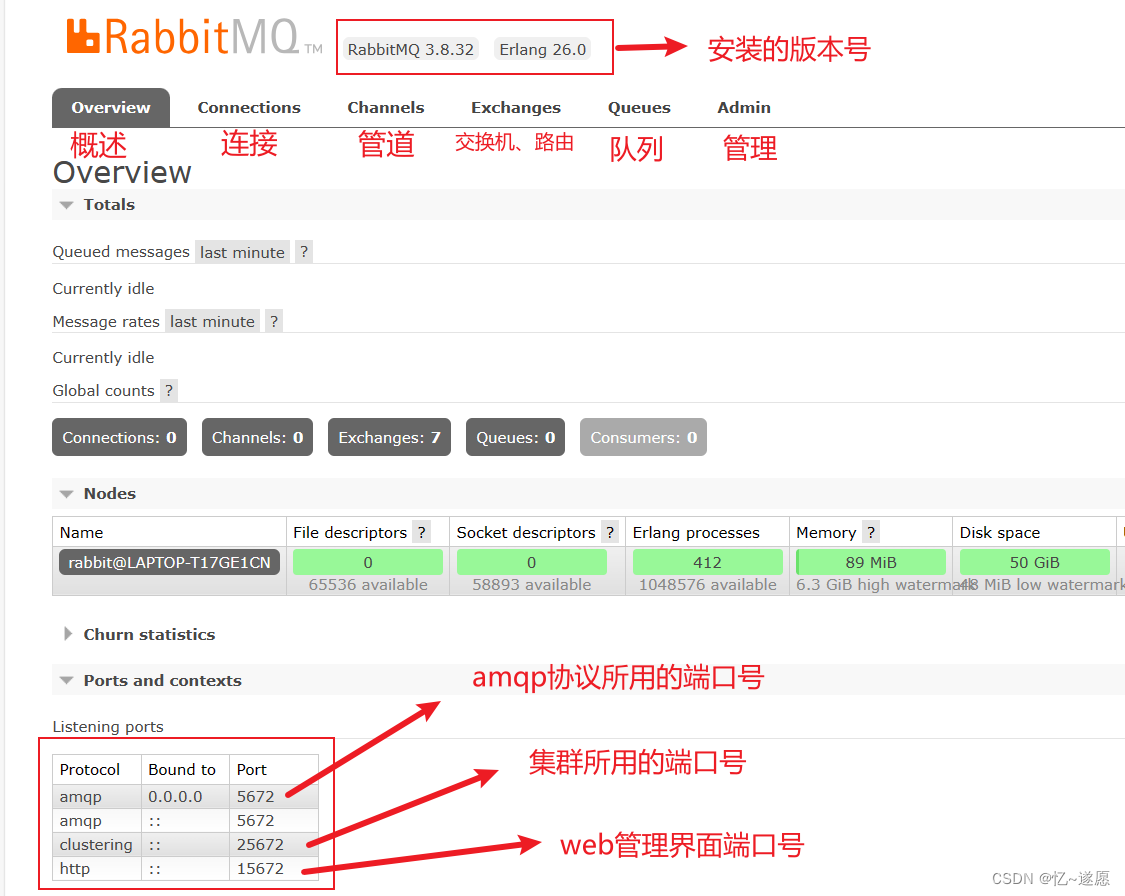
Task: Change Queued messages range from last minute
Action: pyautogui.click(x=243, y=253)
